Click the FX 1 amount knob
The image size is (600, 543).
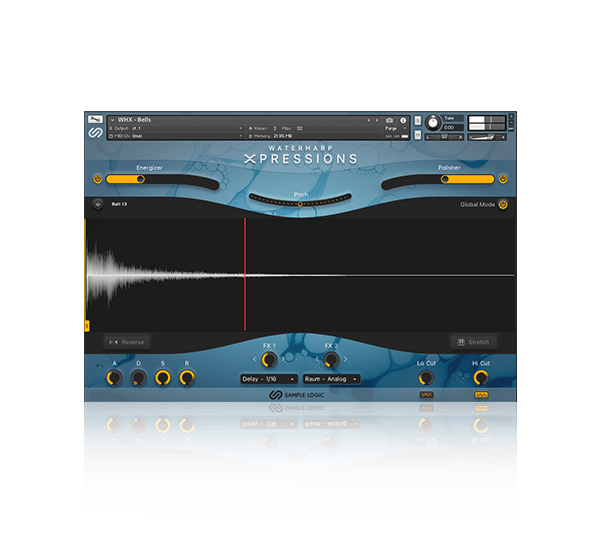tap(269, 360)
